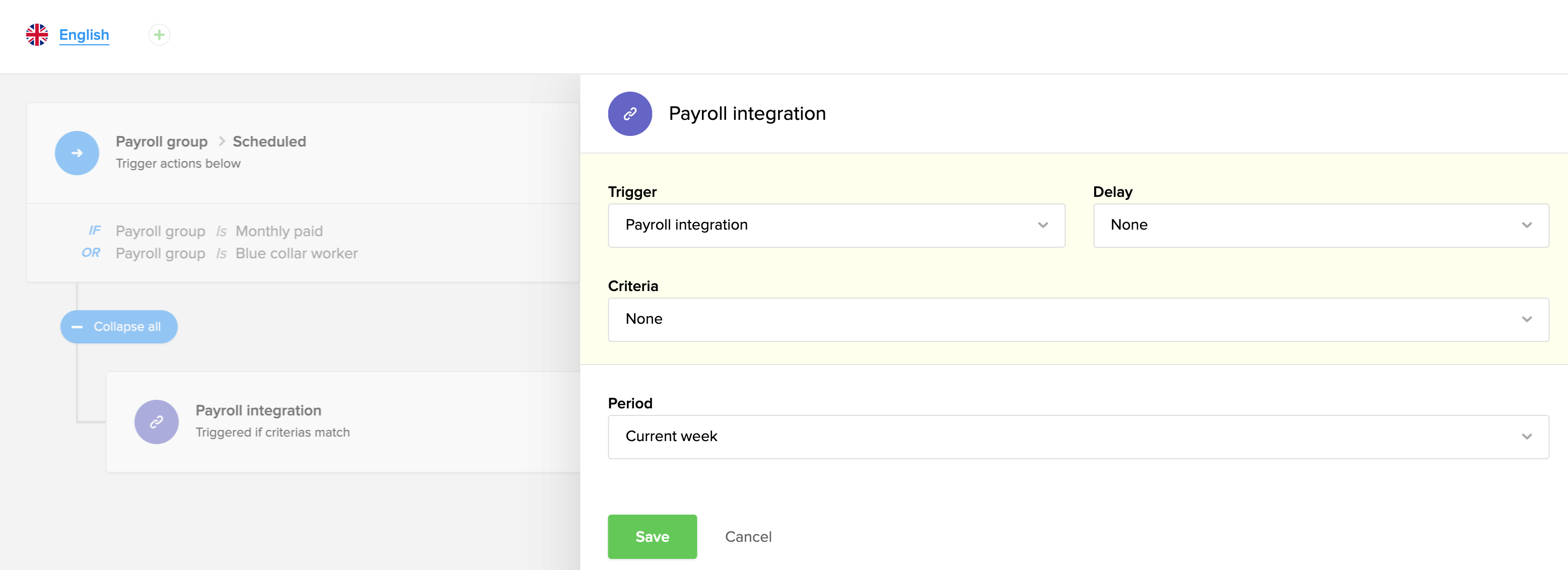Click the Payroll integration panel title

[x=747, y=113]
